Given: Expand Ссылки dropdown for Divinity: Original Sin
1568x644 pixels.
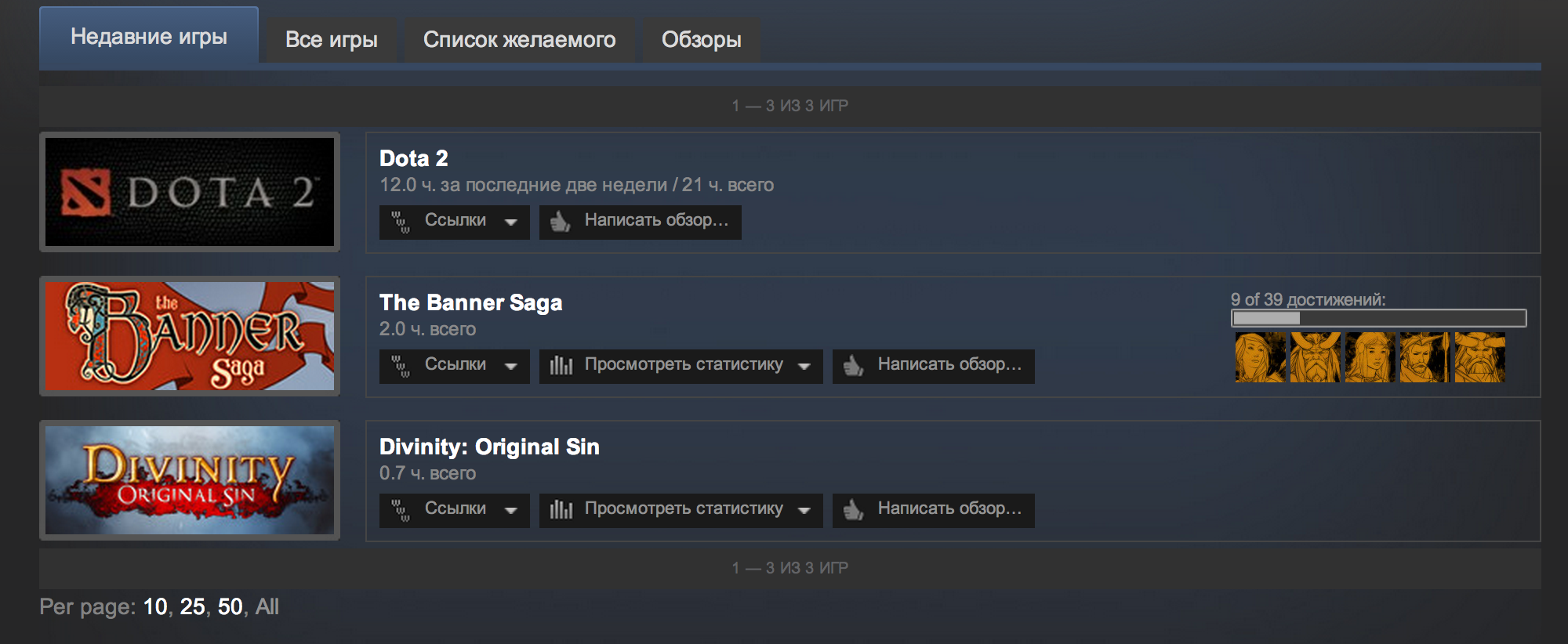Looking at the screenshot, I should 455,510.
